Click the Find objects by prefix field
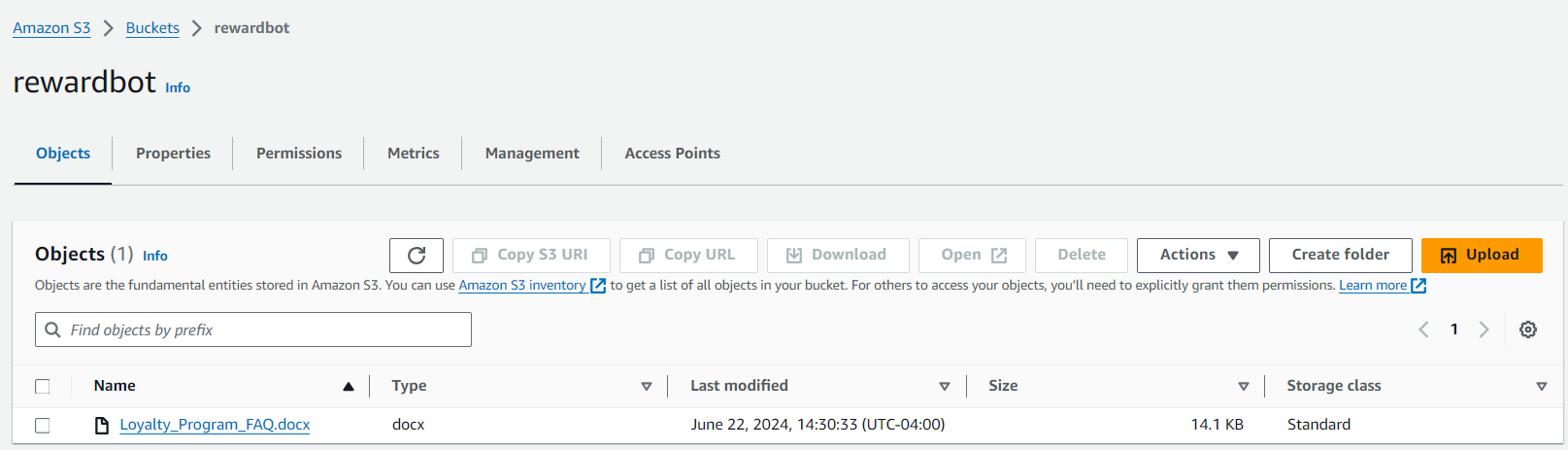1568x450 pixels. (x=262, y=330)
